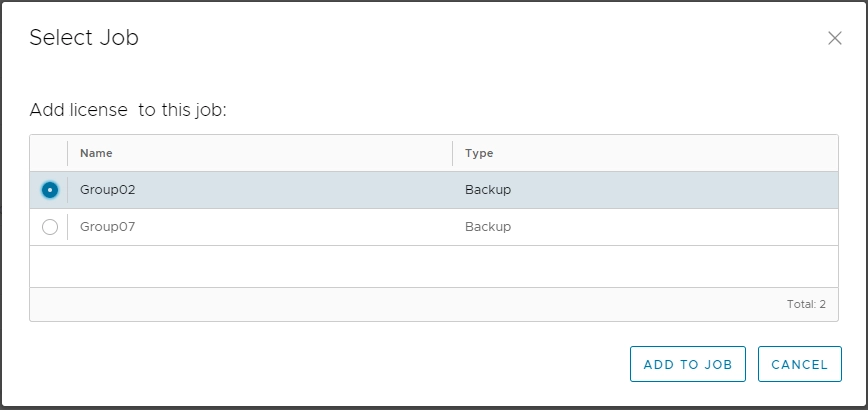868x410 pixels.
Task: Click the ADD TO JOB button
Action: click(x=688, y=364)
